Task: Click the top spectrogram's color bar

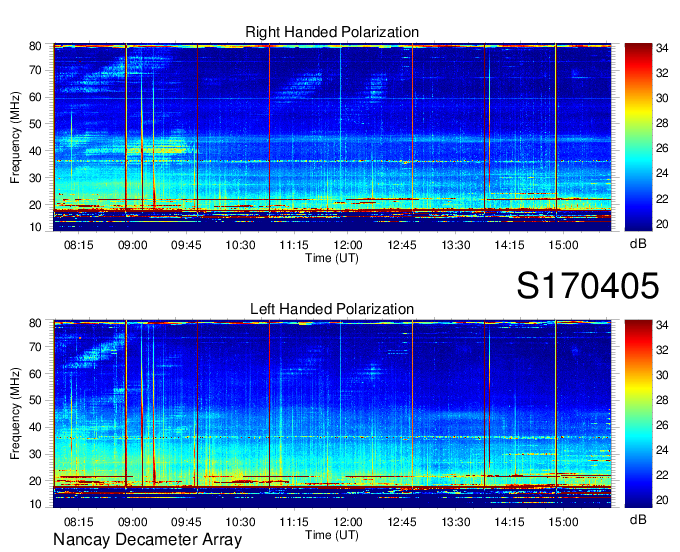Action: pyautogui.click(x=638, y=137)
